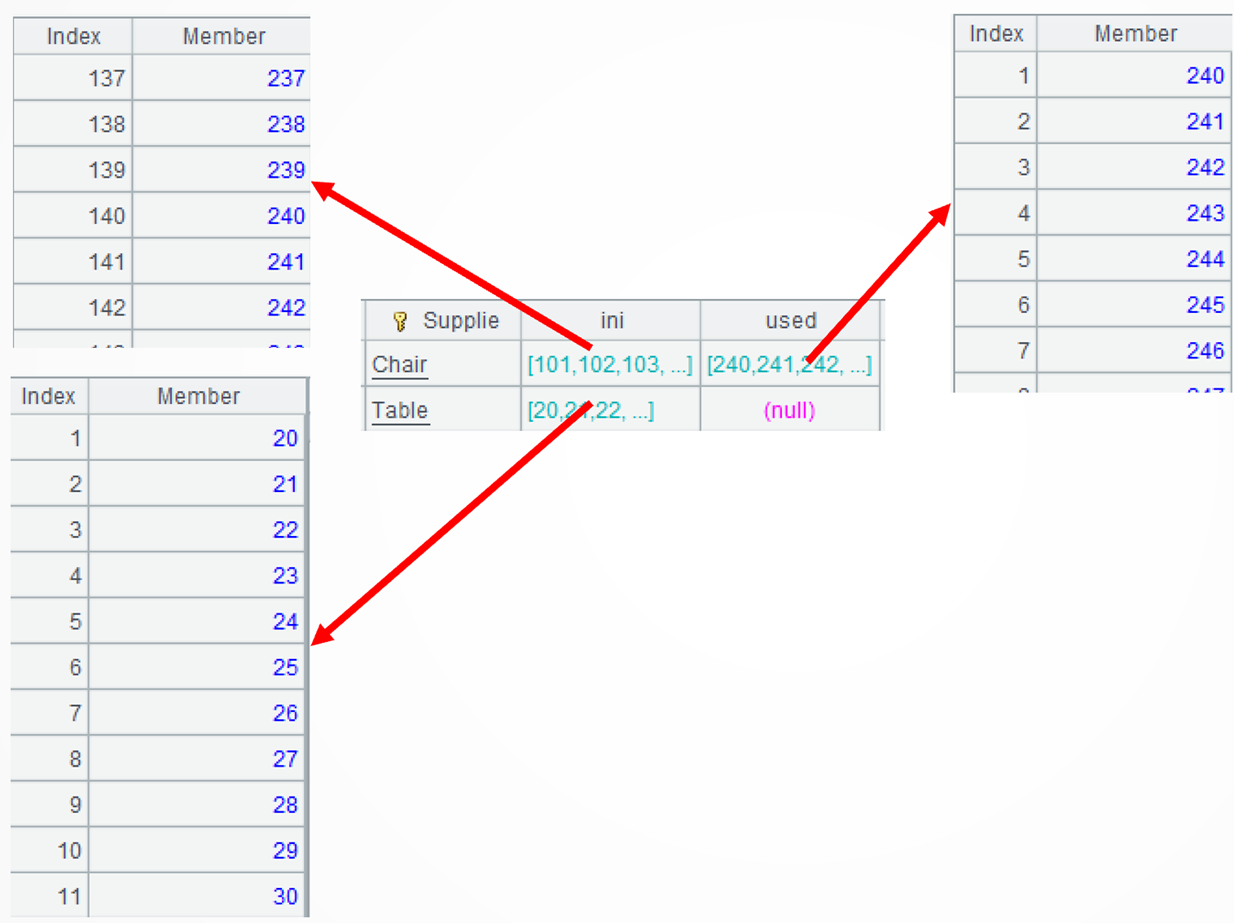Image resolution: width=1234 pixels, height=923 pixels.
Task: Select the Supplie column header
Action: 442,321
